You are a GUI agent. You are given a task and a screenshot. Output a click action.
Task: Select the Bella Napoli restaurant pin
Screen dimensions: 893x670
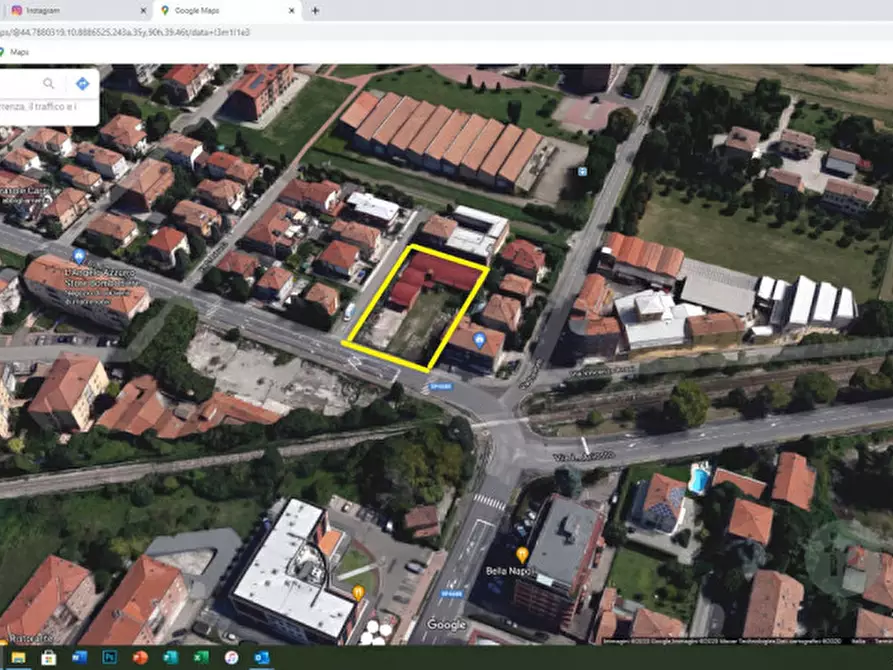[x=522, y=553]
